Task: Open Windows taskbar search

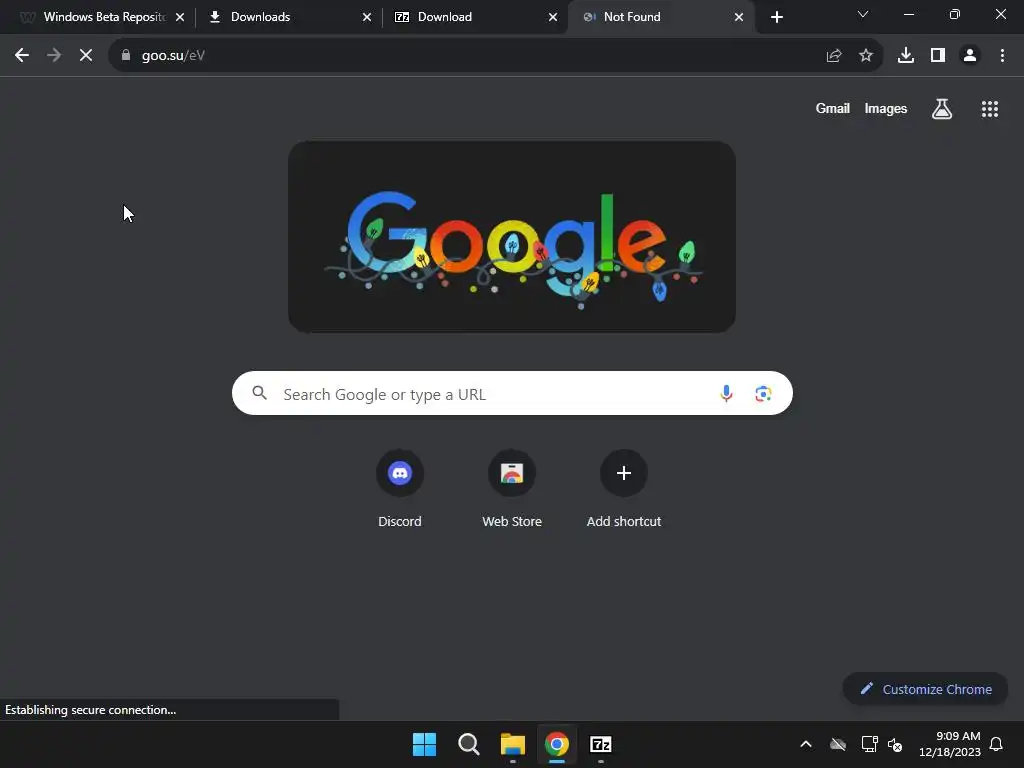Action: 468,744
